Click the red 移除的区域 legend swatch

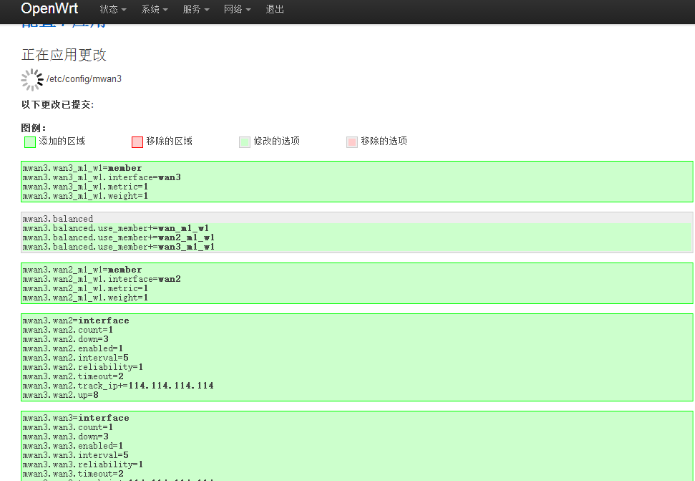(137, 142)
